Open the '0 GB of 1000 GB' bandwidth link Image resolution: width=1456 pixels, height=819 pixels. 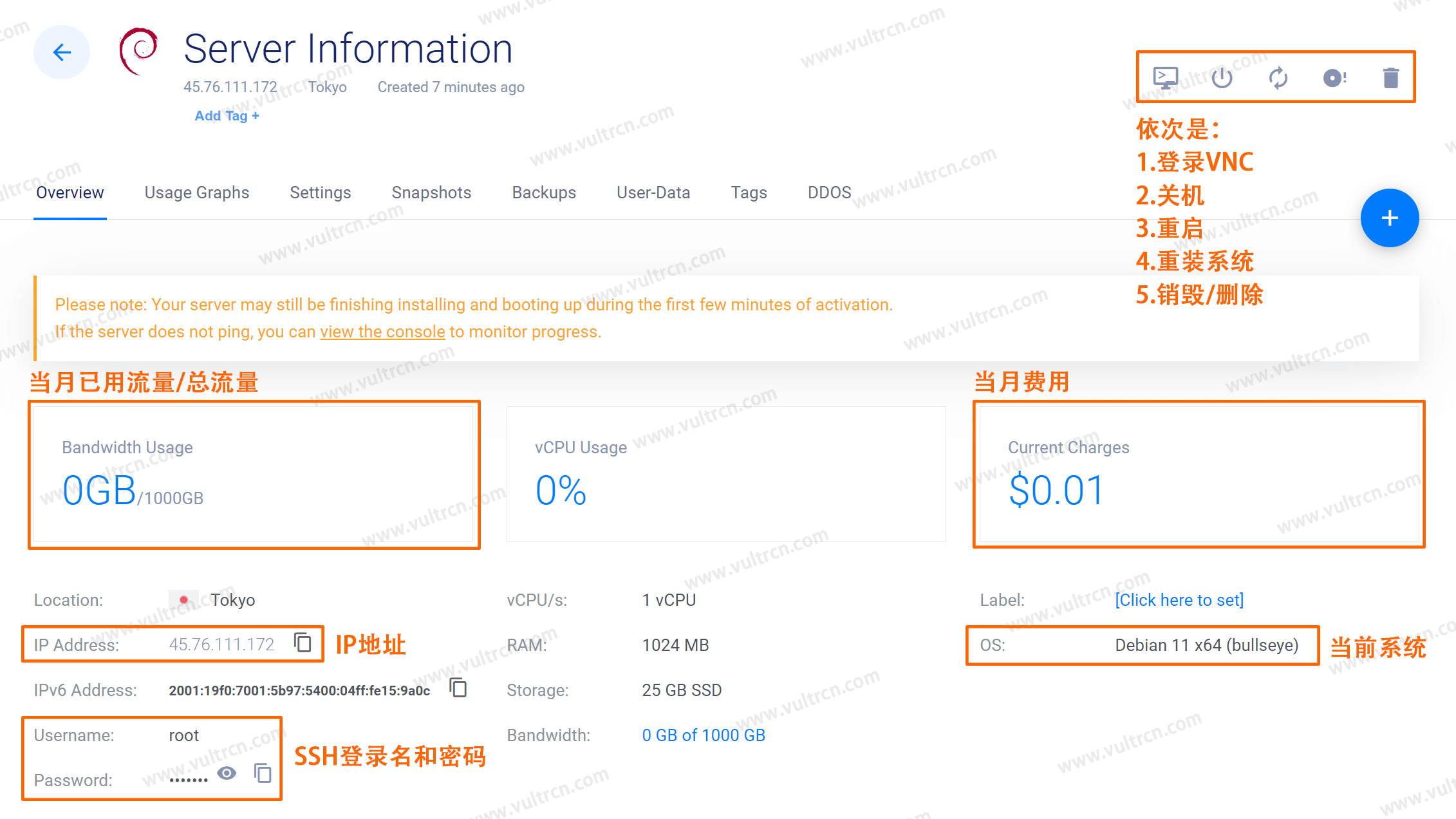click(704, 735)
